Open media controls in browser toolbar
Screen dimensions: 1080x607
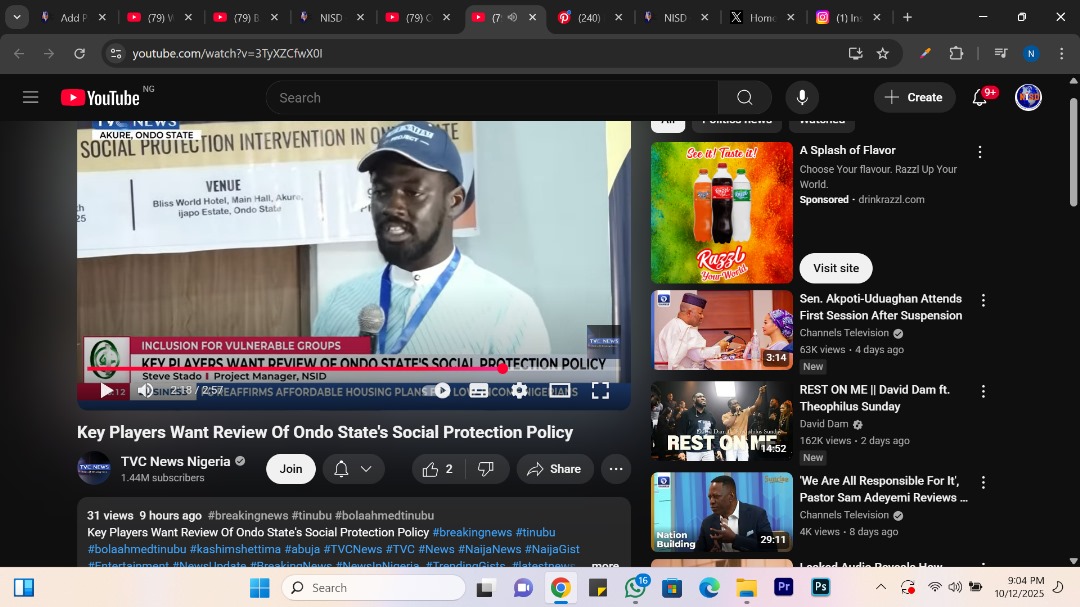point(1001,53)
